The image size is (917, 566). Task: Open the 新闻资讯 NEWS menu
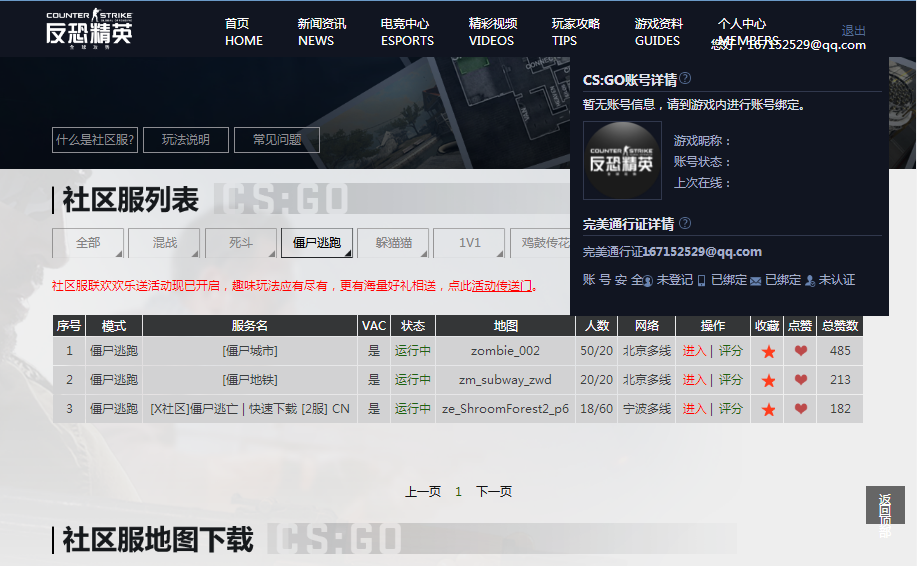[321, 32]
